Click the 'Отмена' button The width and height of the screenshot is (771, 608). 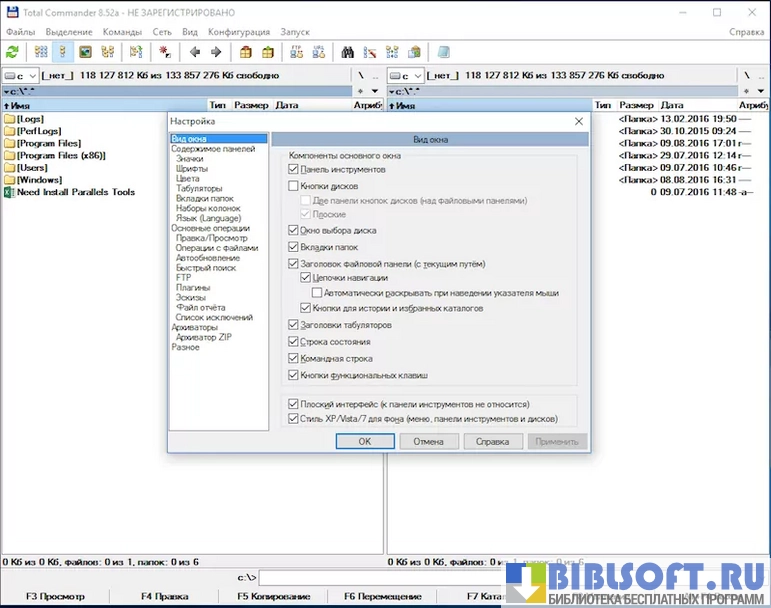(x=428, y=441)
